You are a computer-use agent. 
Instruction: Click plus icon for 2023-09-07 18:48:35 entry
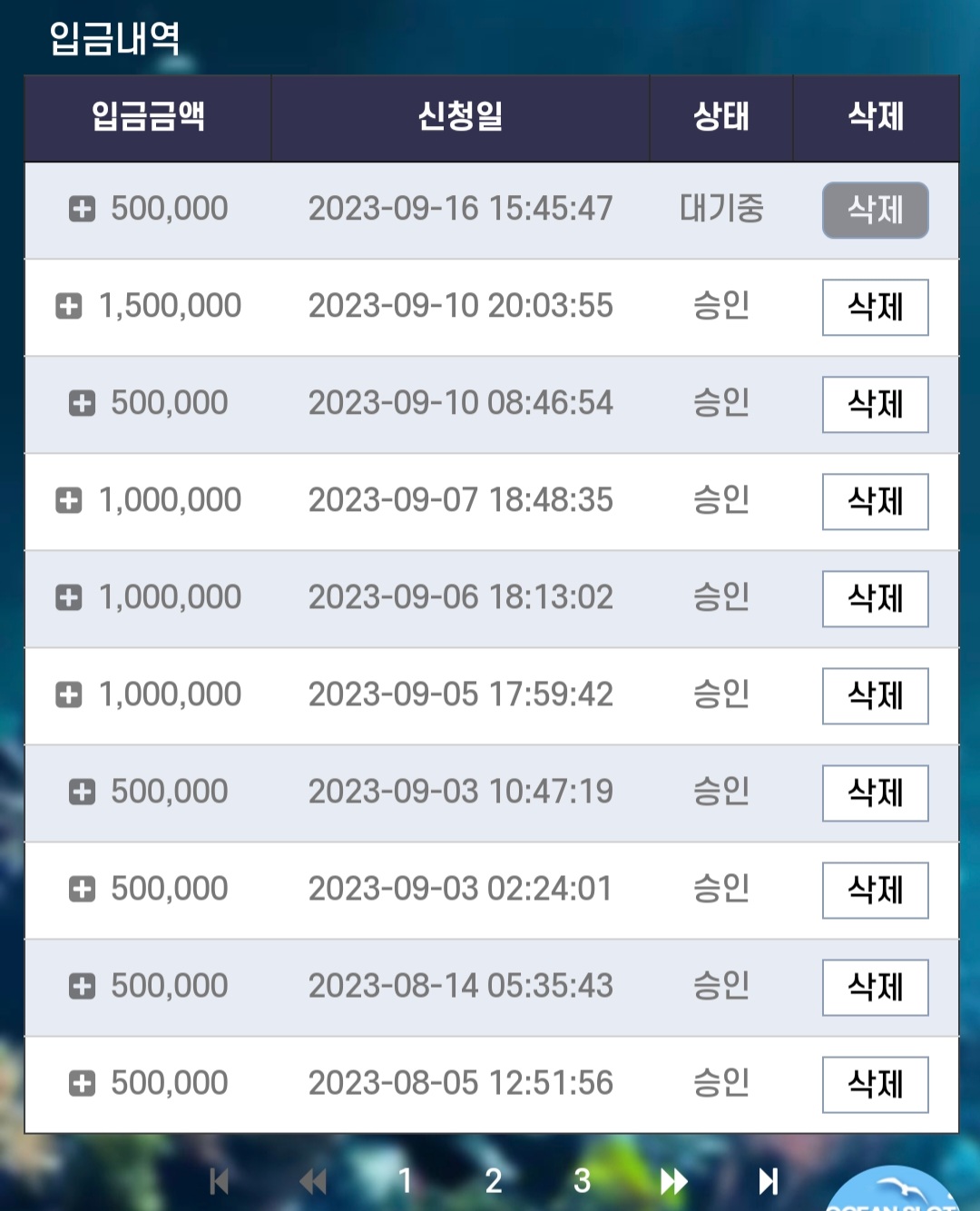pyautogui.click(x=69, y=500)
